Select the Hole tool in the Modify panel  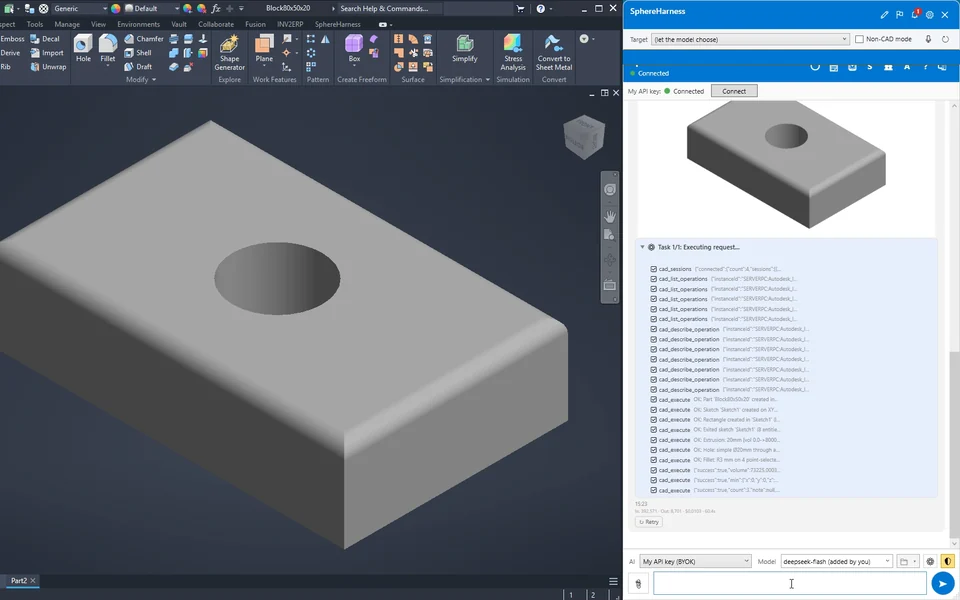click(x=83, y=48)
